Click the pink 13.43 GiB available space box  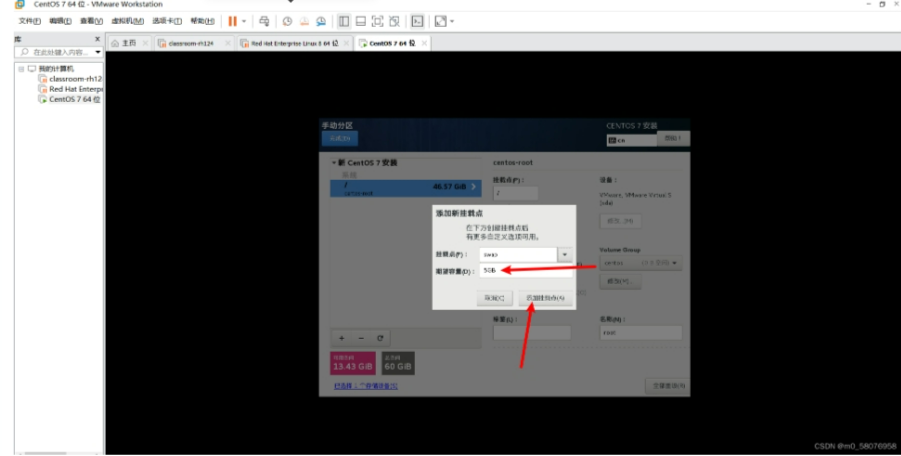point(353,363)
